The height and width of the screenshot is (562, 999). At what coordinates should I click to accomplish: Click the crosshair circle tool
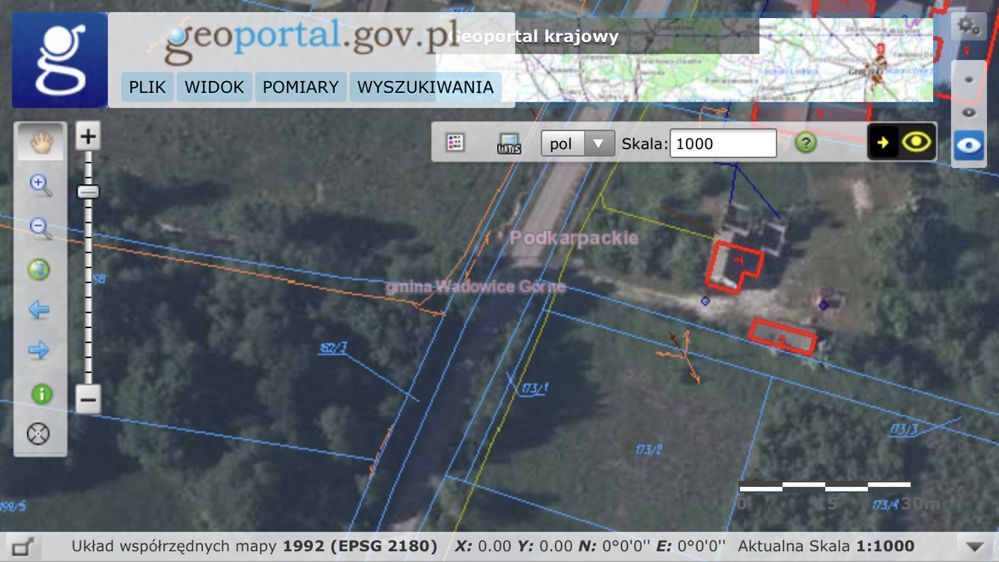tap(38, 434)
